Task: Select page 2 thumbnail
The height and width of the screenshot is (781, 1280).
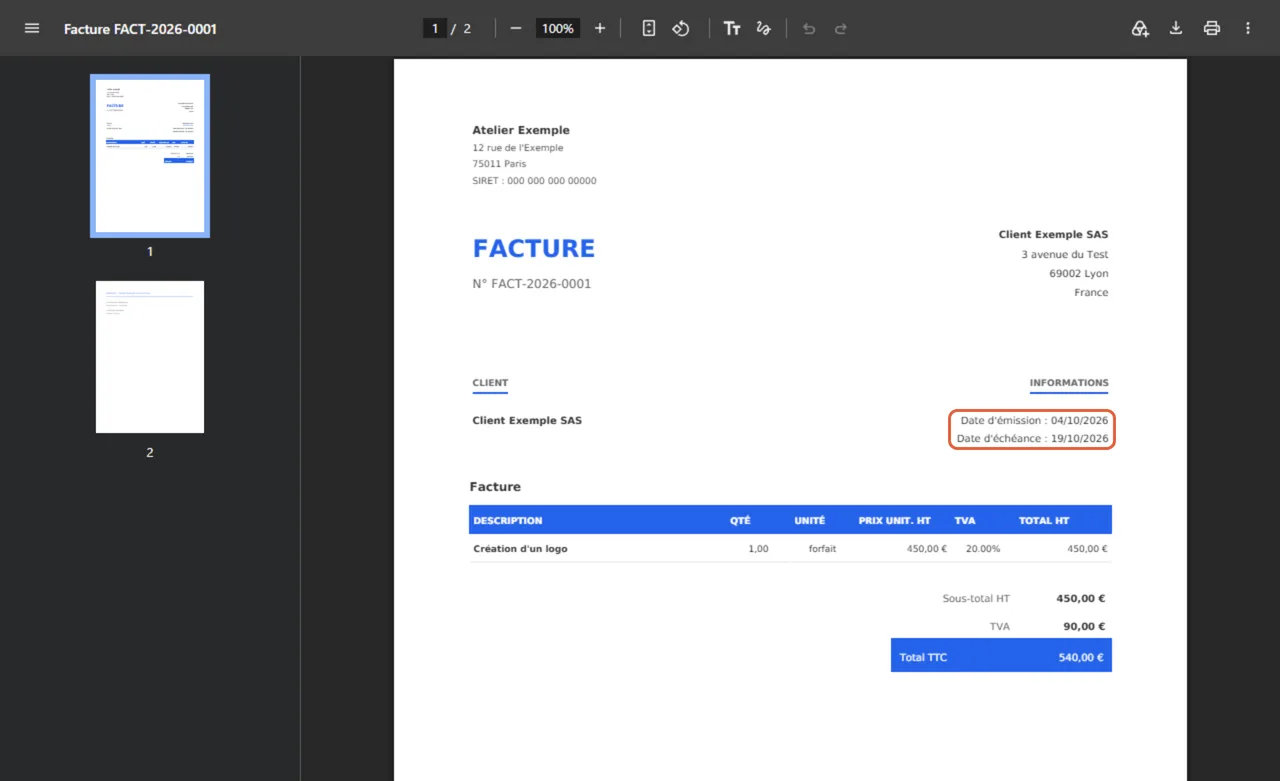Action: tap(150, 357)
